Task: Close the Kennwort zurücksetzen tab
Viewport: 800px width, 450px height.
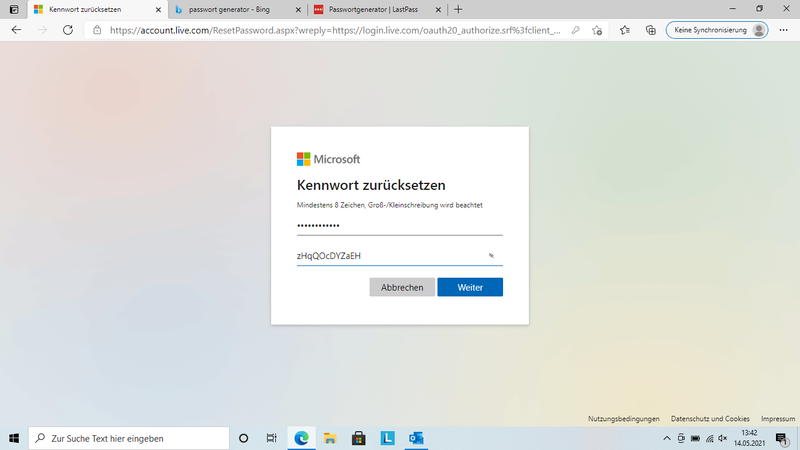Action: click(158, 10)
